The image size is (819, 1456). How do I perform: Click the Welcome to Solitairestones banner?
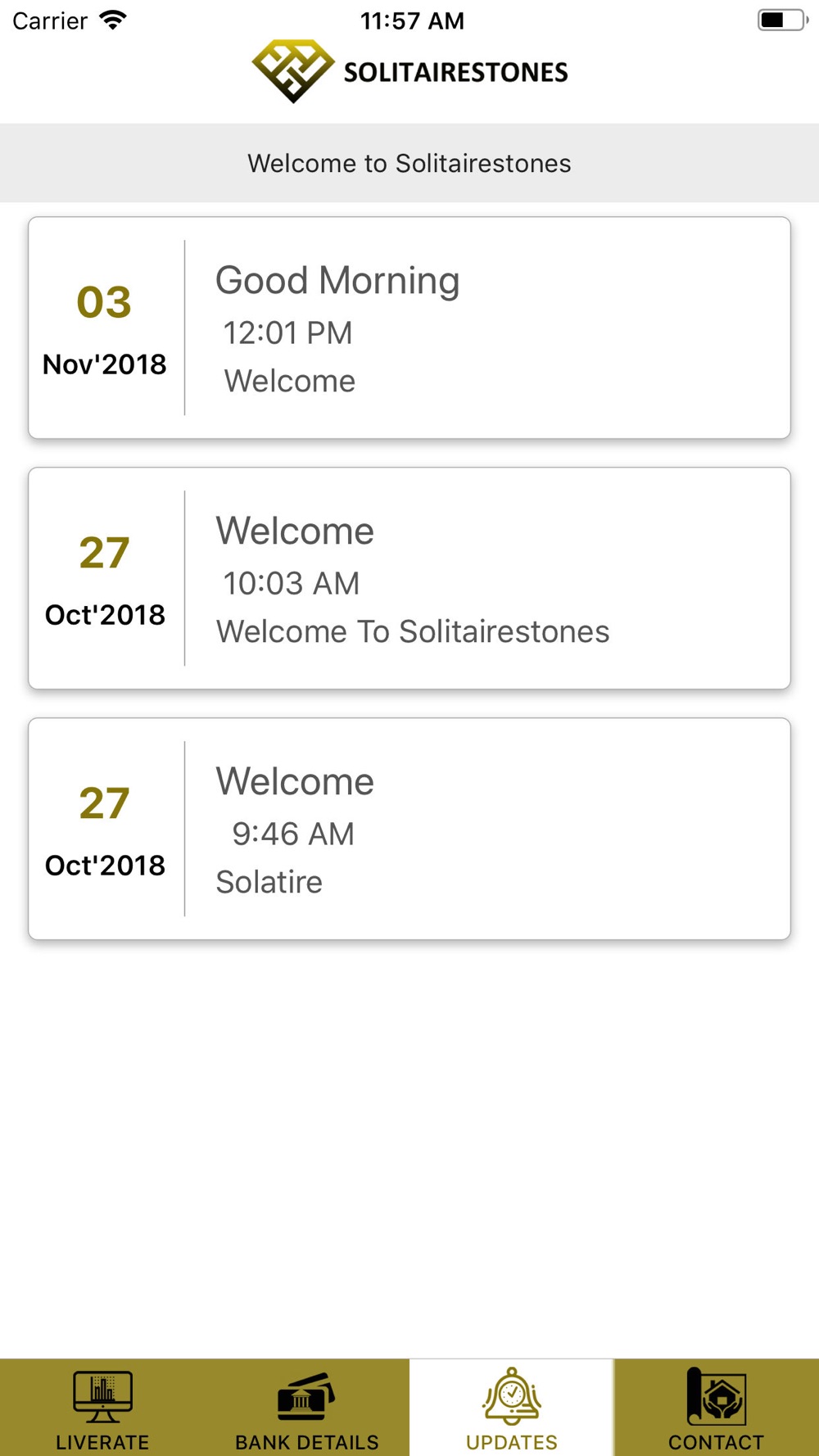pyautogui.click(x=409, y=163)
